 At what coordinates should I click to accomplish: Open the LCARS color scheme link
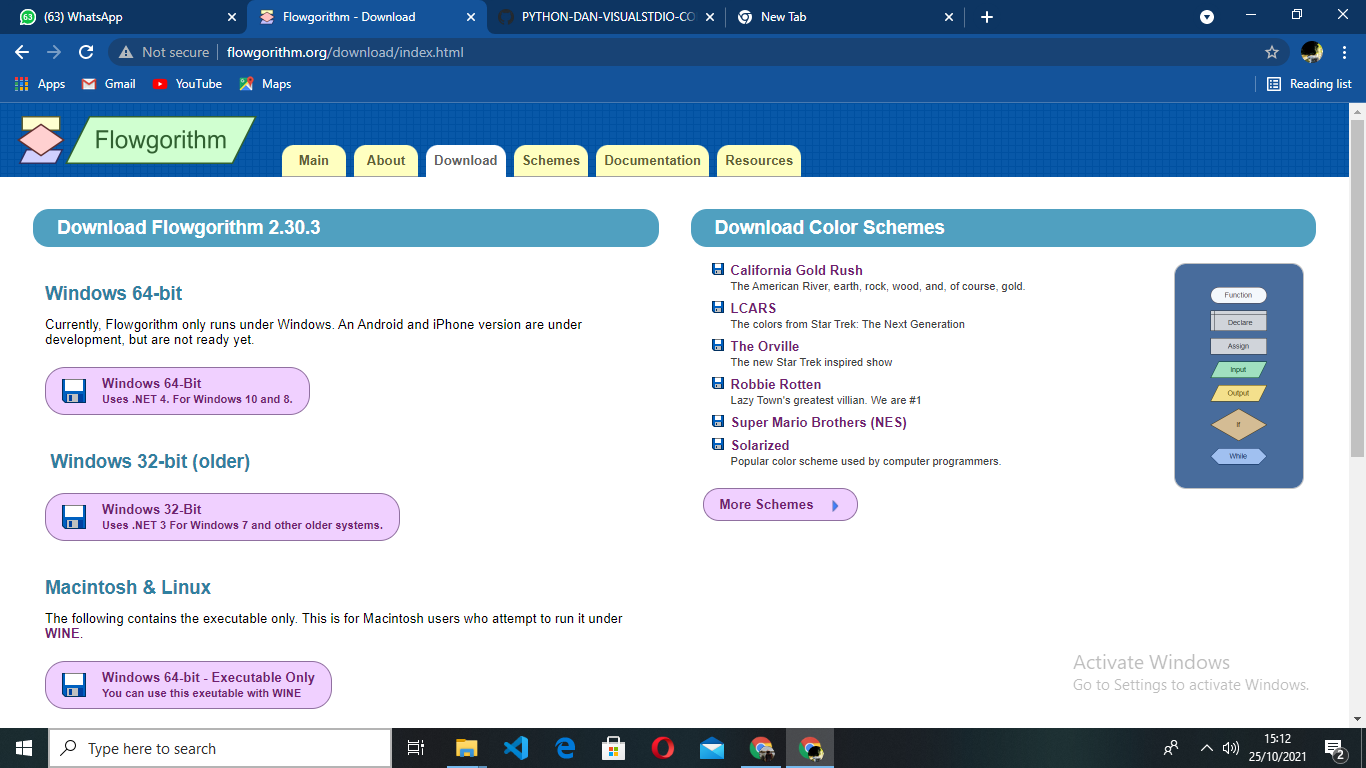click(x=752, y=308)
